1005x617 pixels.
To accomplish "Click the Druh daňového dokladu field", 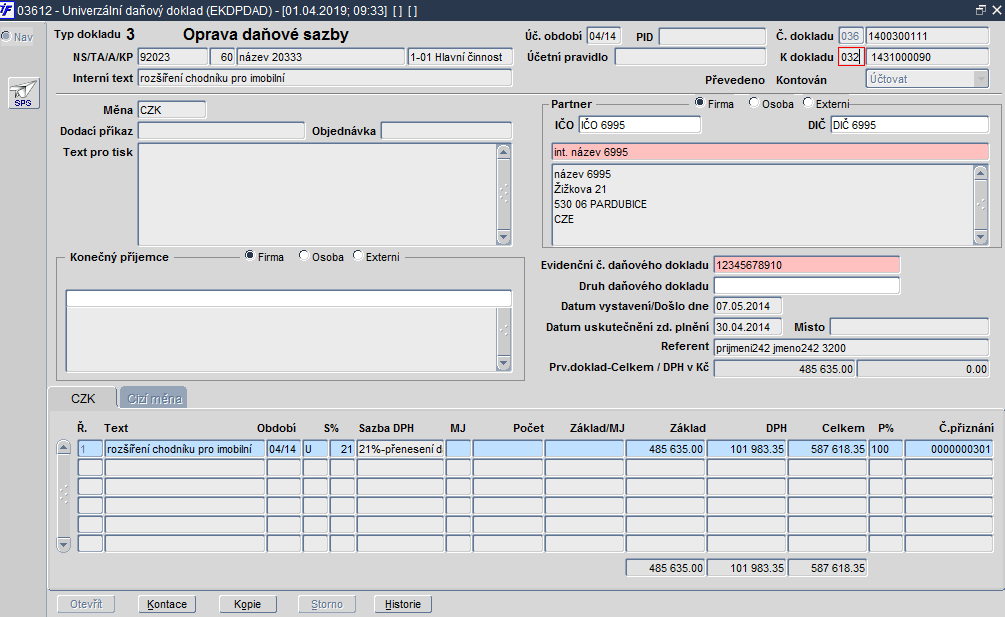I will (x=806, y=286).
